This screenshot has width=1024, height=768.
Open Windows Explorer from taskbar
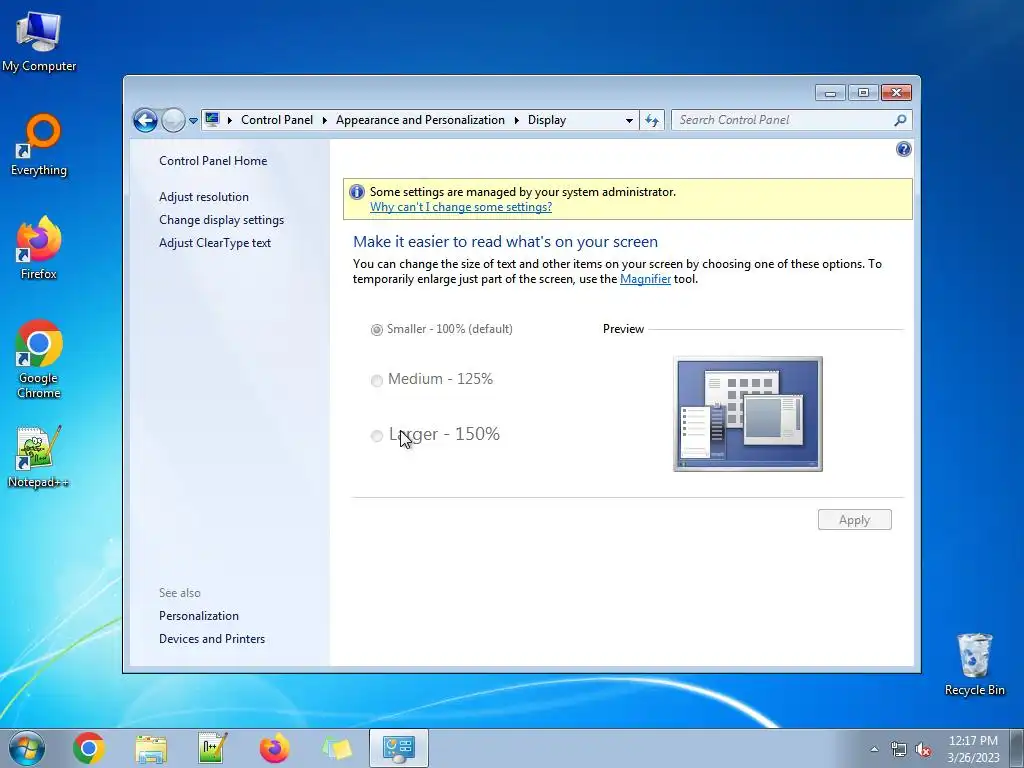click(151, 748)
